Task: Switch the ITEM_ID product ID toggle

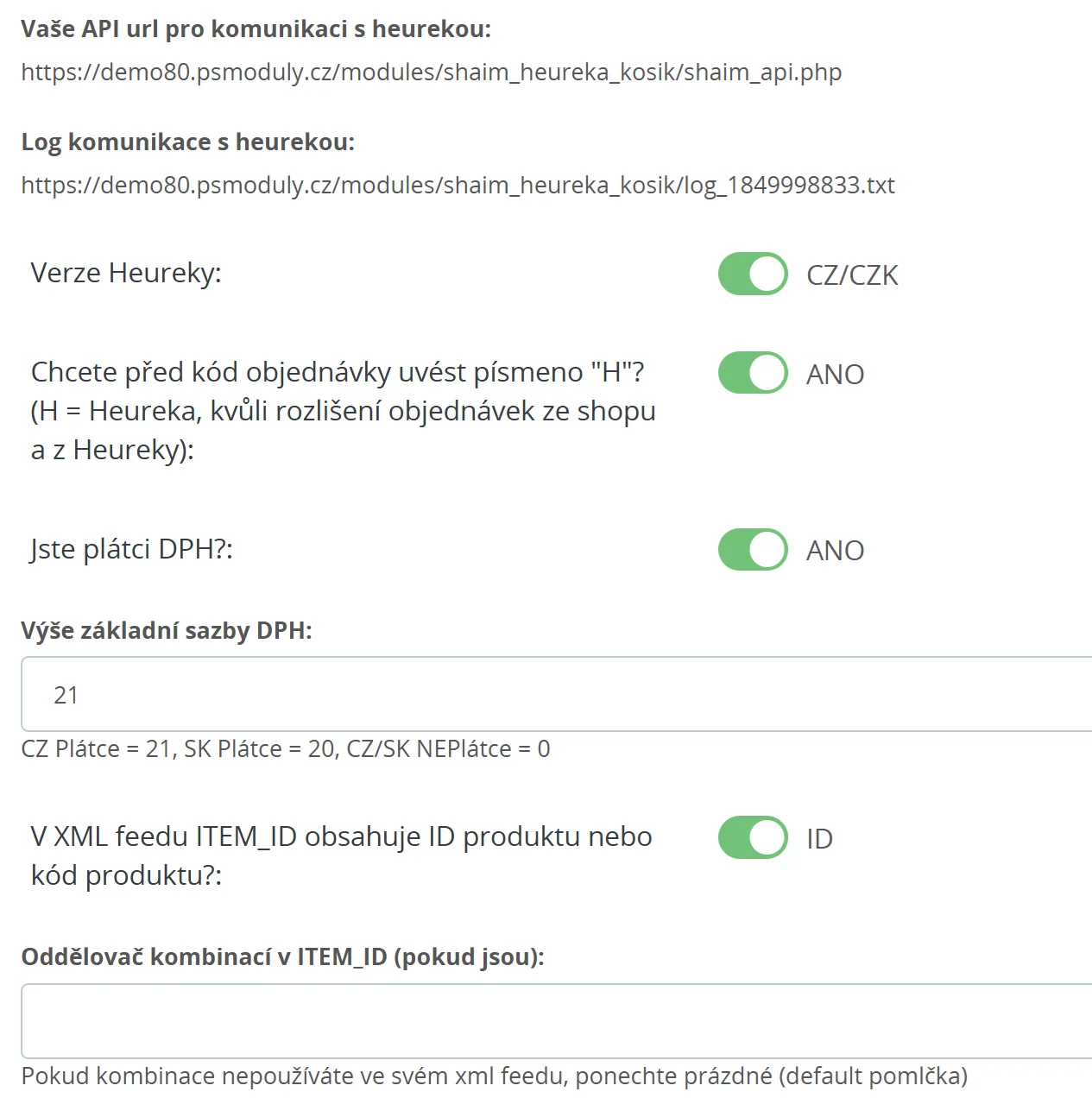Action: (x=753, y=837)
